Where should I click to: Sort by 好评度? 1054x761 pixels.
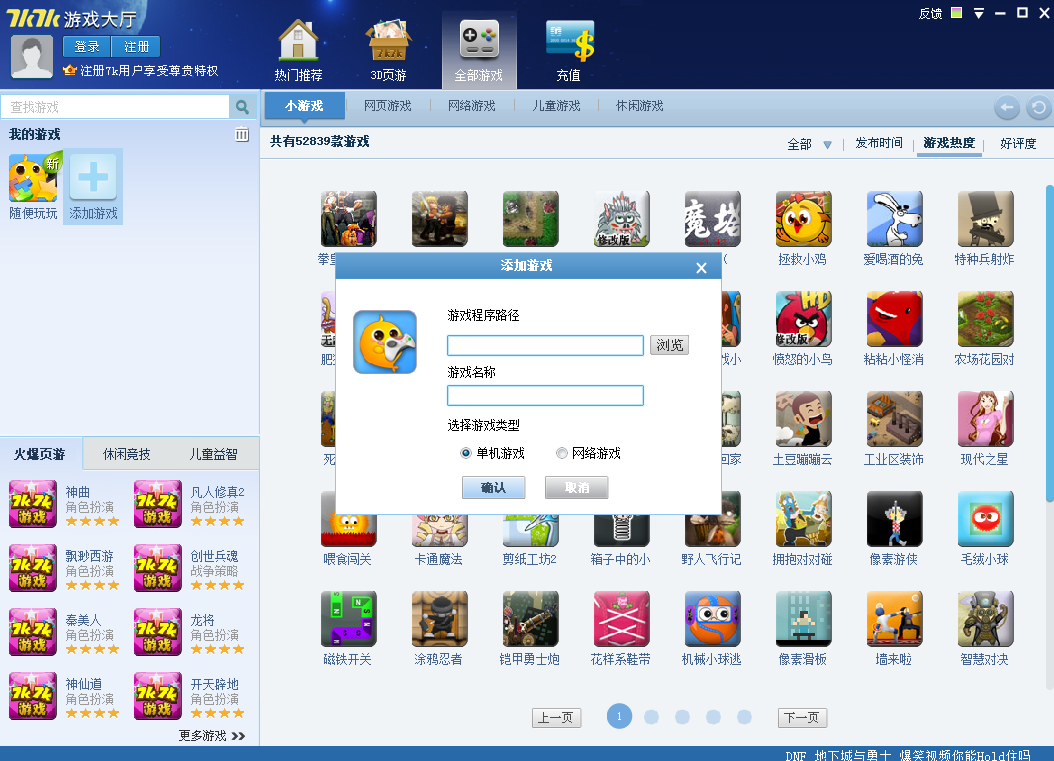(1018, 143)
